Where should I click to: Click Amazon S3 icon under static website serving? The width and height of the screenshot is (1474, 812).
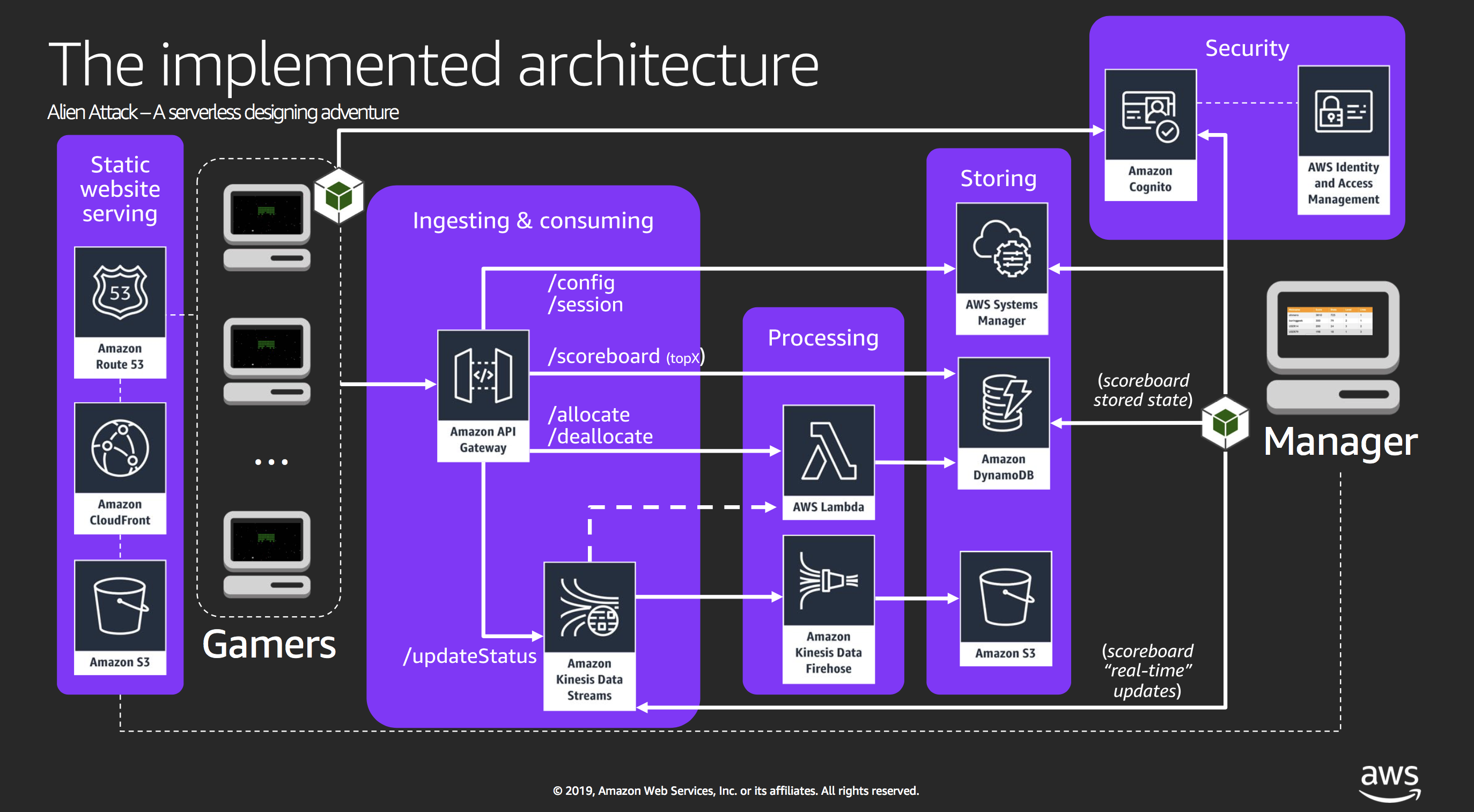point(120,606)
